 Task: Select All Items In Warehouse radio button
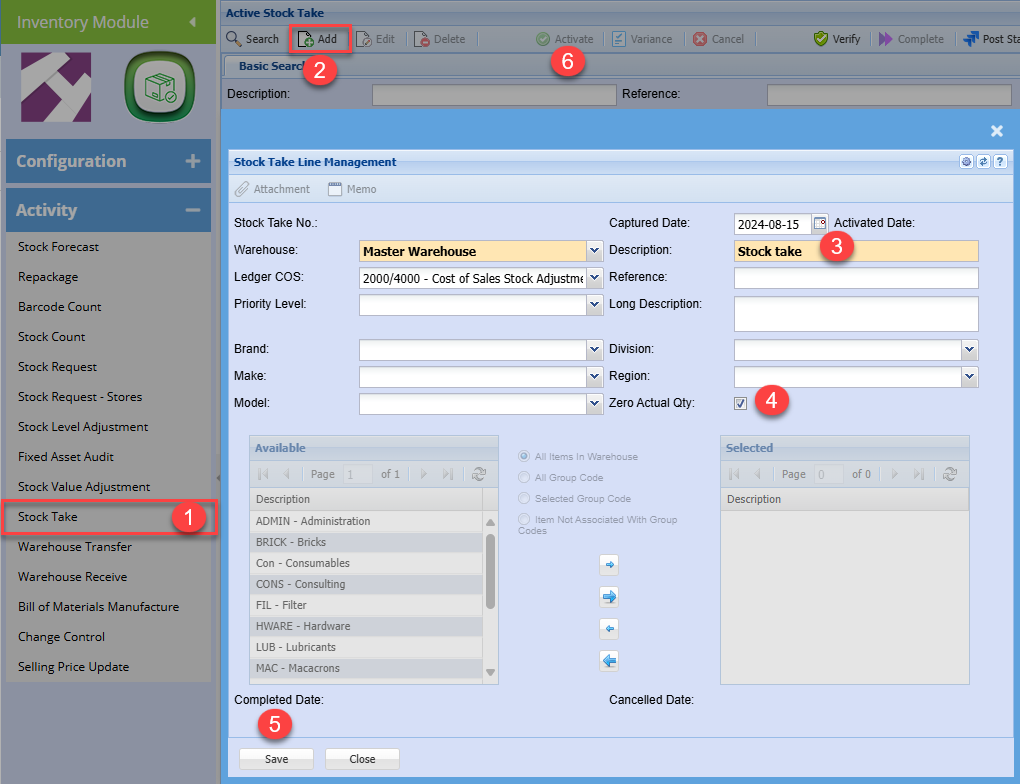[x=524, y=457]
